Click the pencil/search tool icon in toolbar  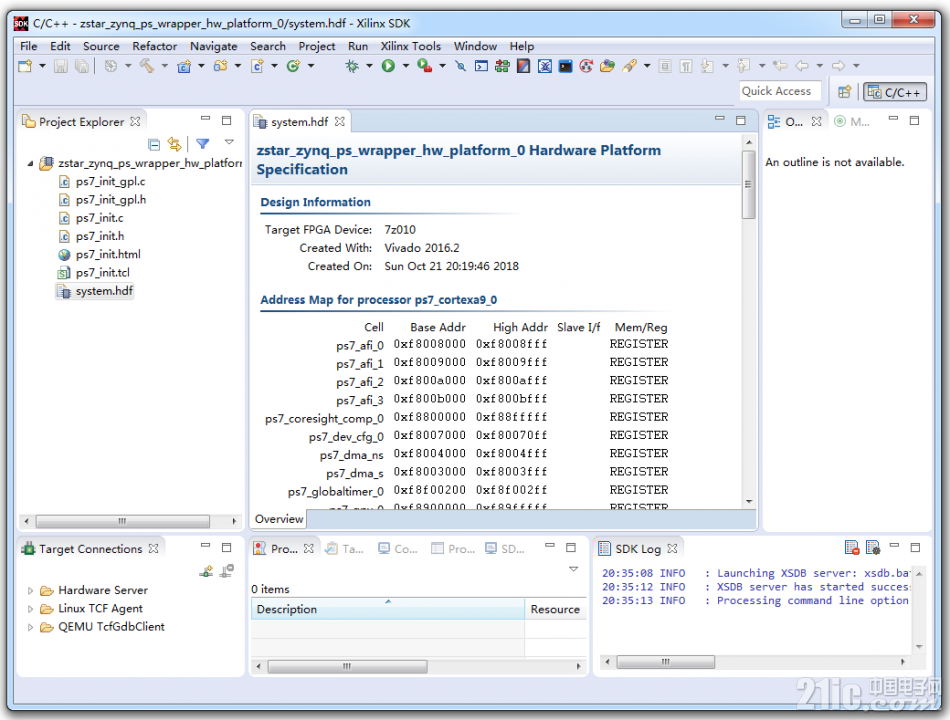(629, 65)
